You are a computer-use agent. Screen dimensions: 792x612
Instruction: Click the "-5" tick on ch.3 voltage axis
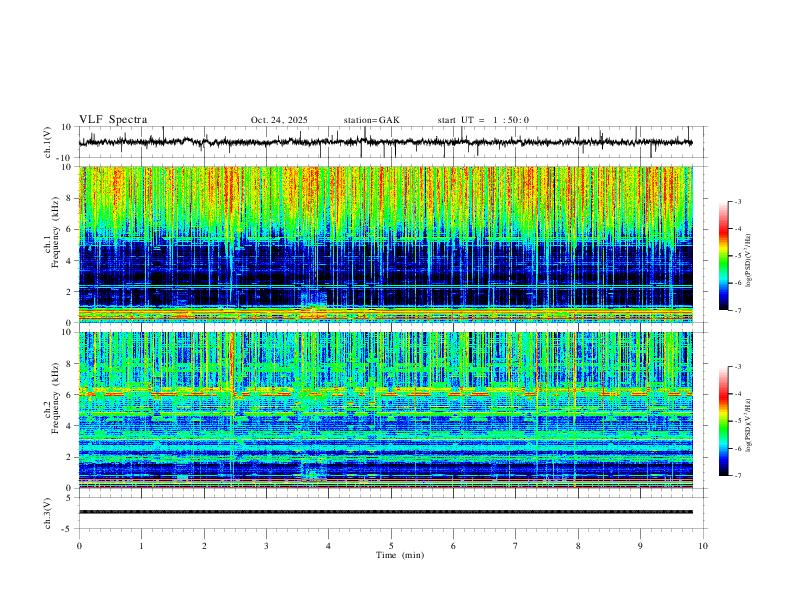coord(68,529)
